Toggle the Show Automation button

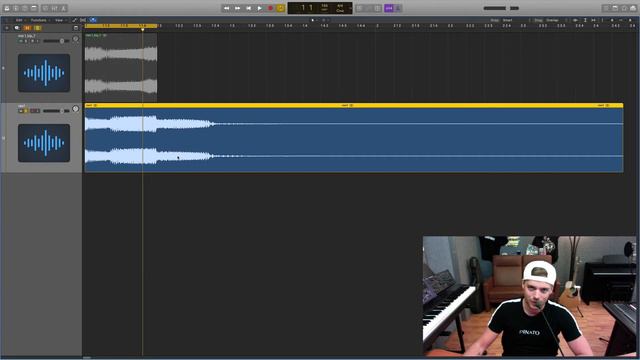tap(75, 20)
